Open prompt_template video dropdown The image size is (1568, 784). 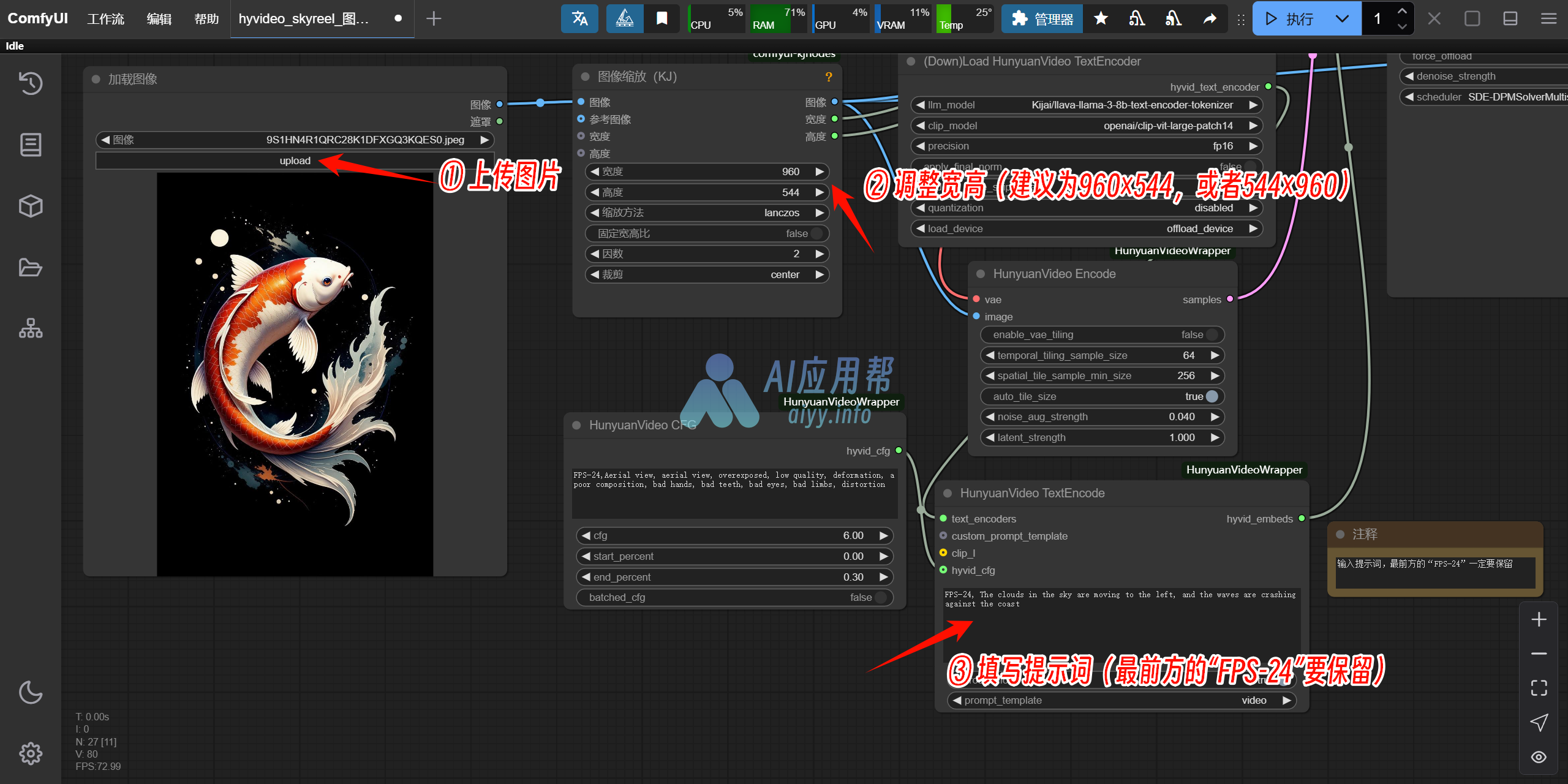tap(1121, 700)
